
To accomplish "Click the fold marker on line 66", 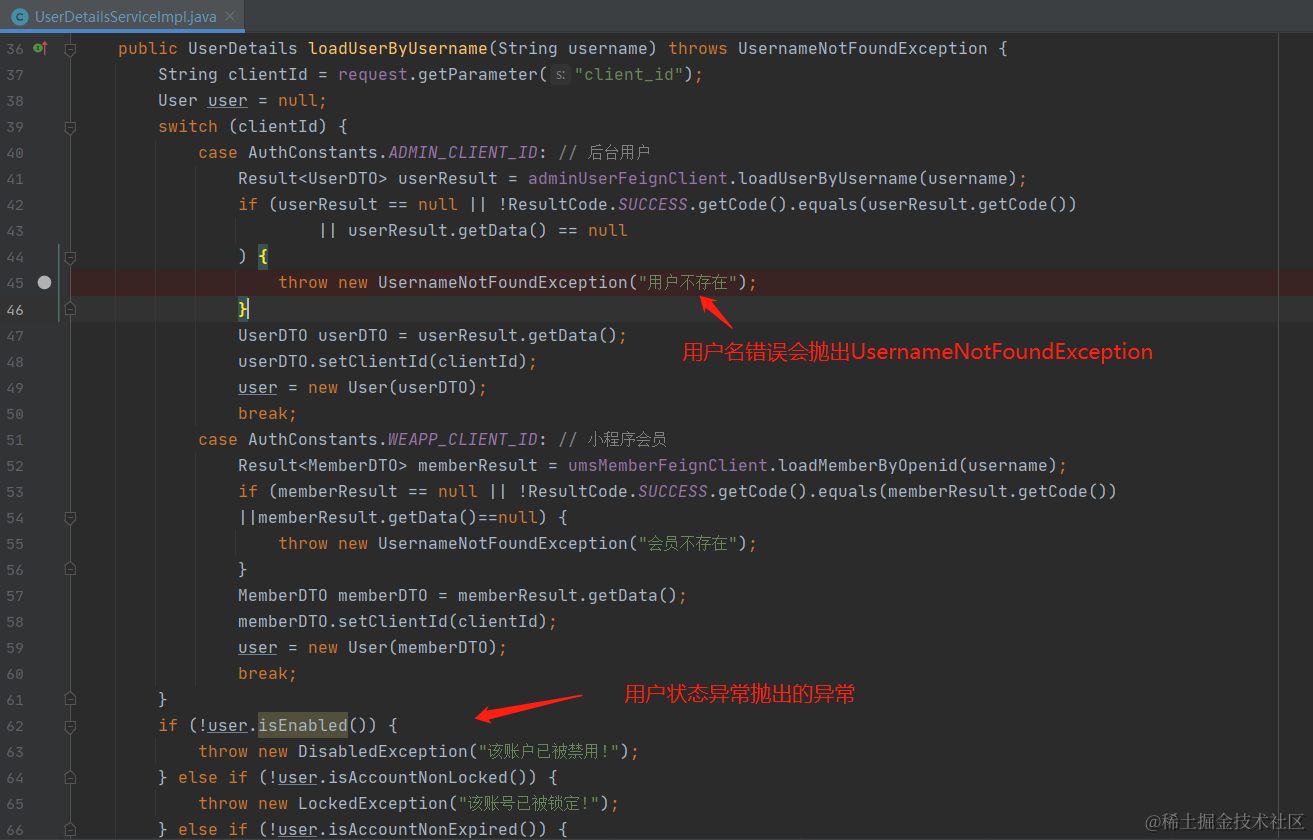I will click(70, 829).
